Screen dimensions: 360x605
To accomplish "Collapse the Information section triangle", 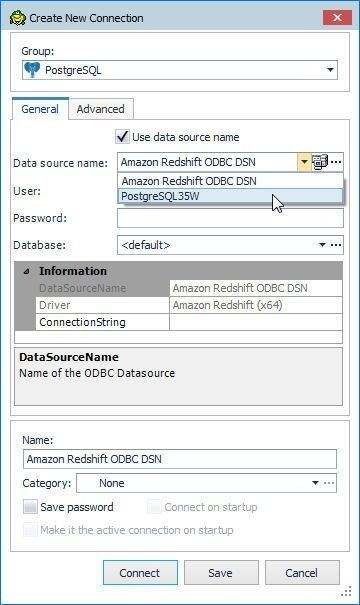I will [x=26, y=271].
